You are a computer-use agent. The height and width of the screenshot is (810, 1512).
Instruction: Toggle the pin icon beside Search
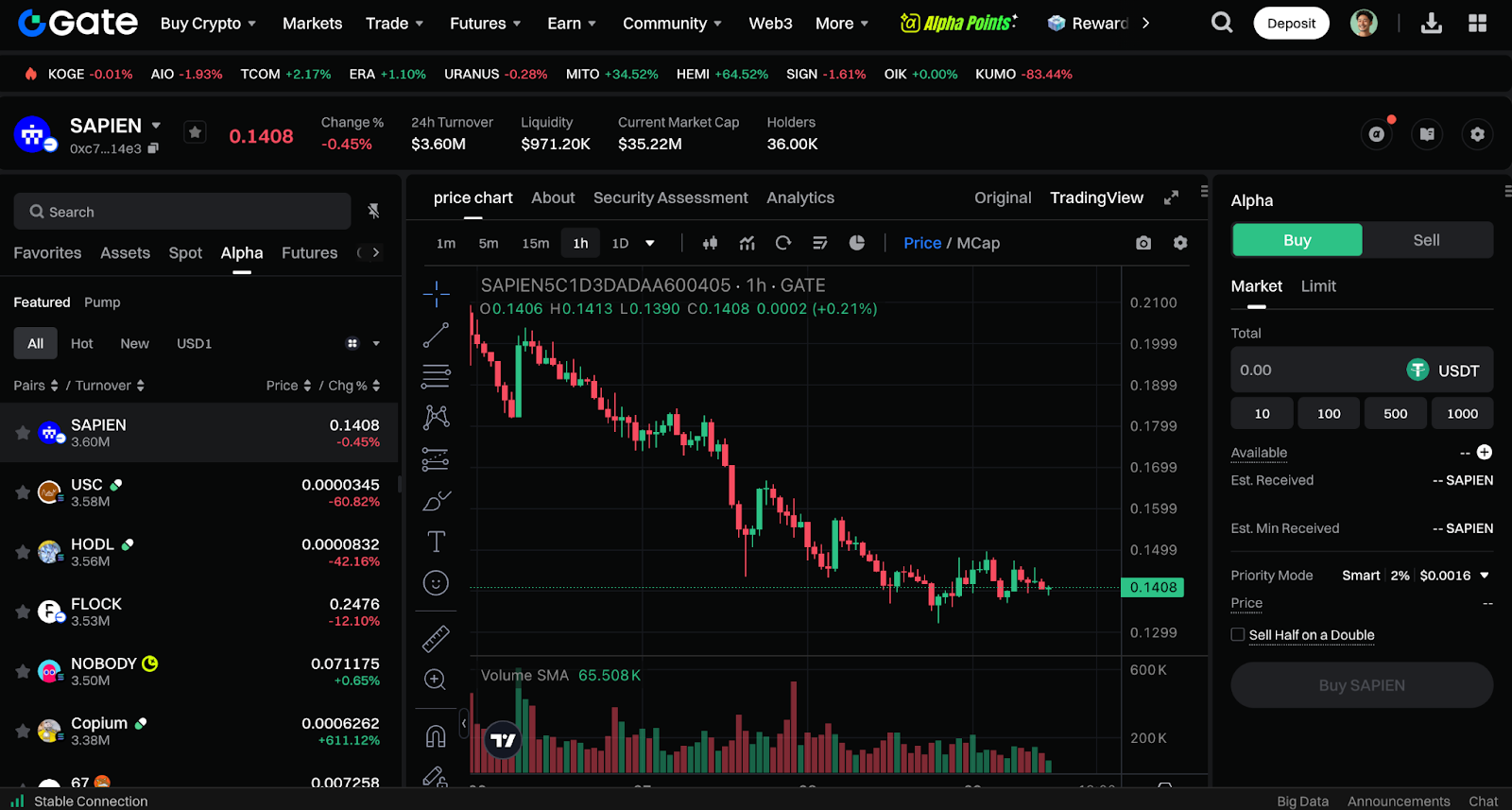(x=374, y=211)
